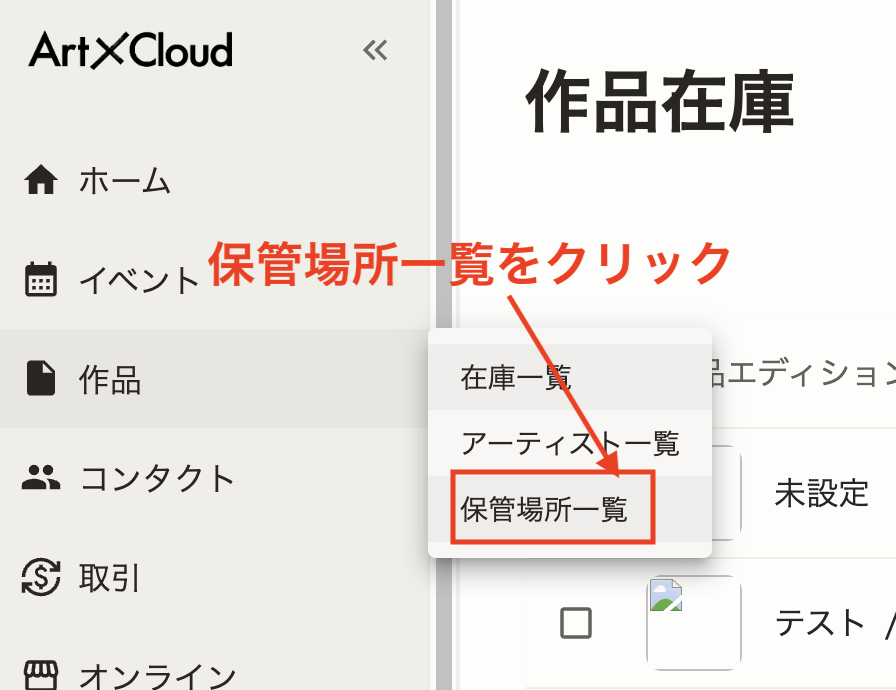Click the people icon for コンタクト
The image size is (896, 690).
click(x=41, y=478)
